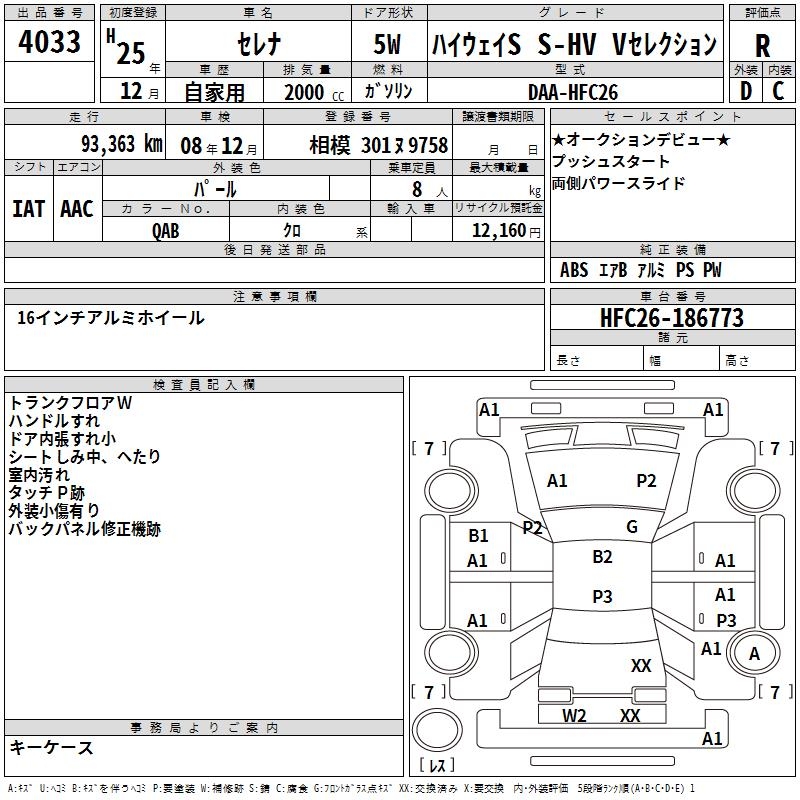Click inspector note バックパネル修正機跡

85,529
